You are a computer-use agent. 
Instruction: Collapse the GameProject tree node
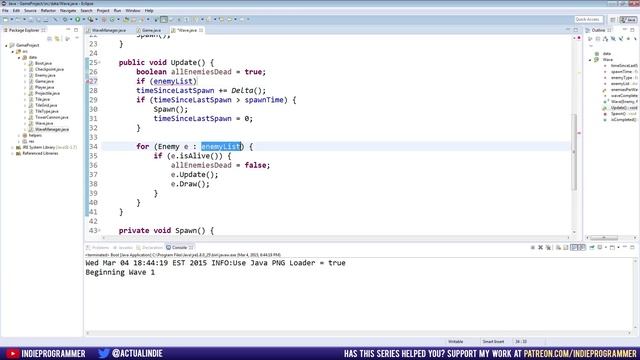[x=6, y=46]
